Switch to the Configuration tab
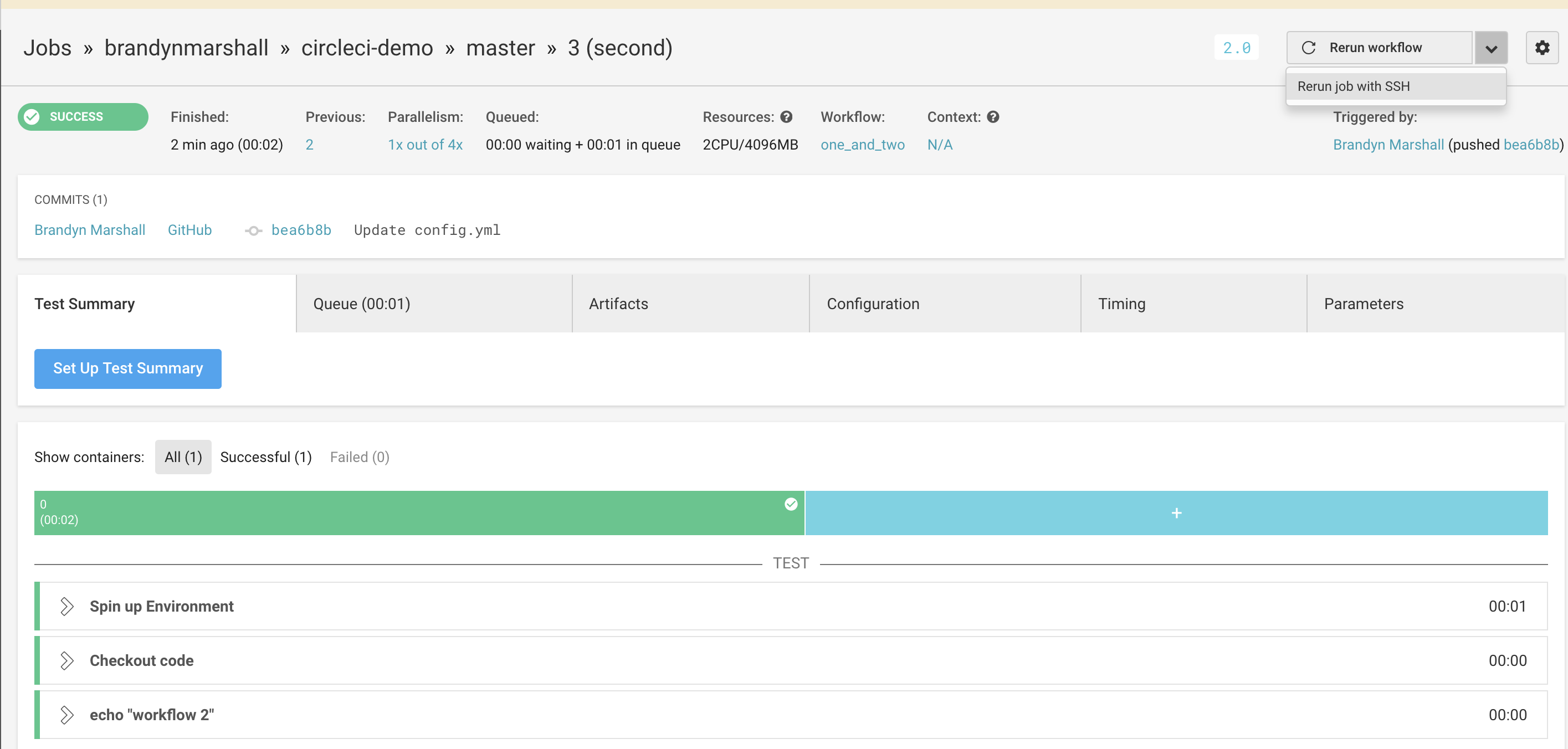The width and height of the screenshot is (1568, 749). [x=945, y=304]
